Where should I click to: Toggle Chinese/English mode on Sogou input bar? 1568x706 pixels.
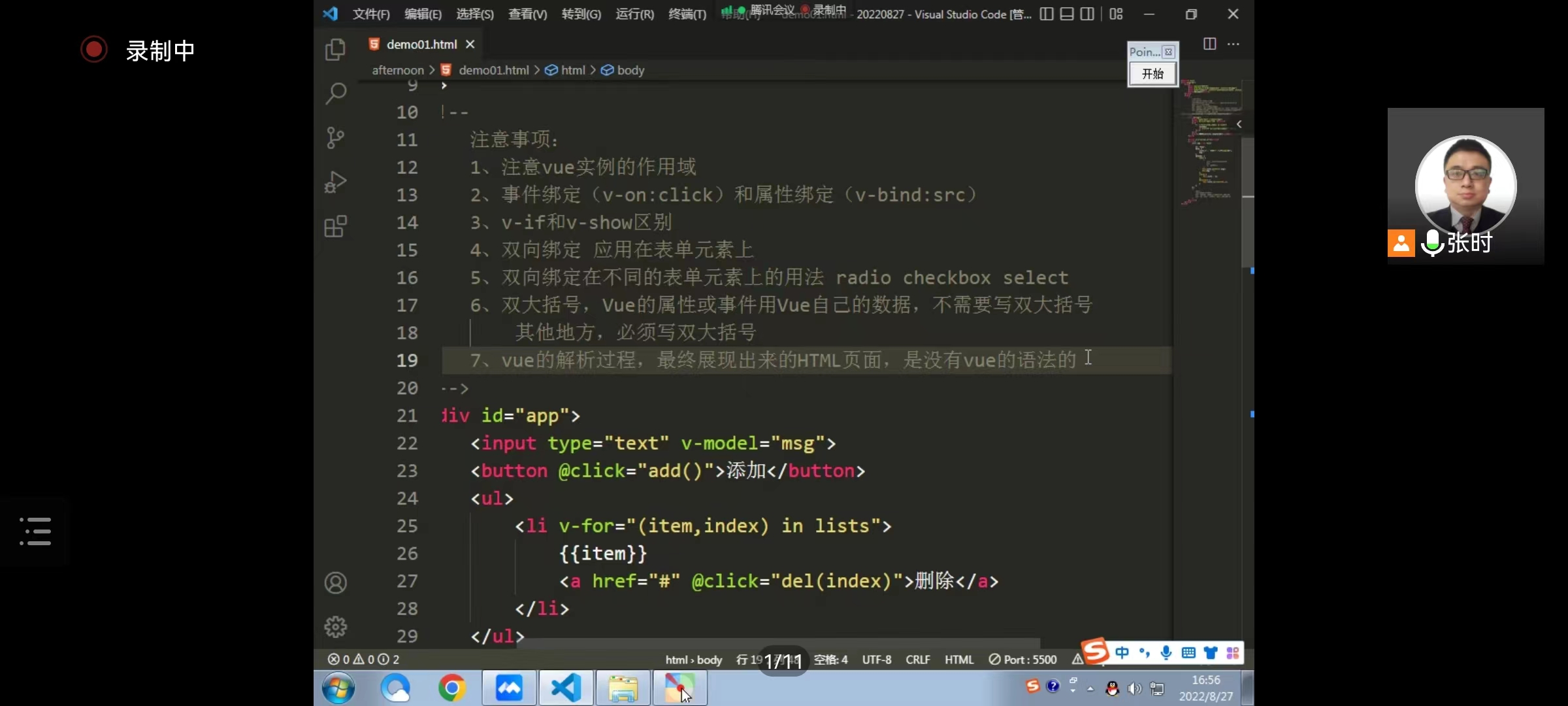click(1122, 652)
